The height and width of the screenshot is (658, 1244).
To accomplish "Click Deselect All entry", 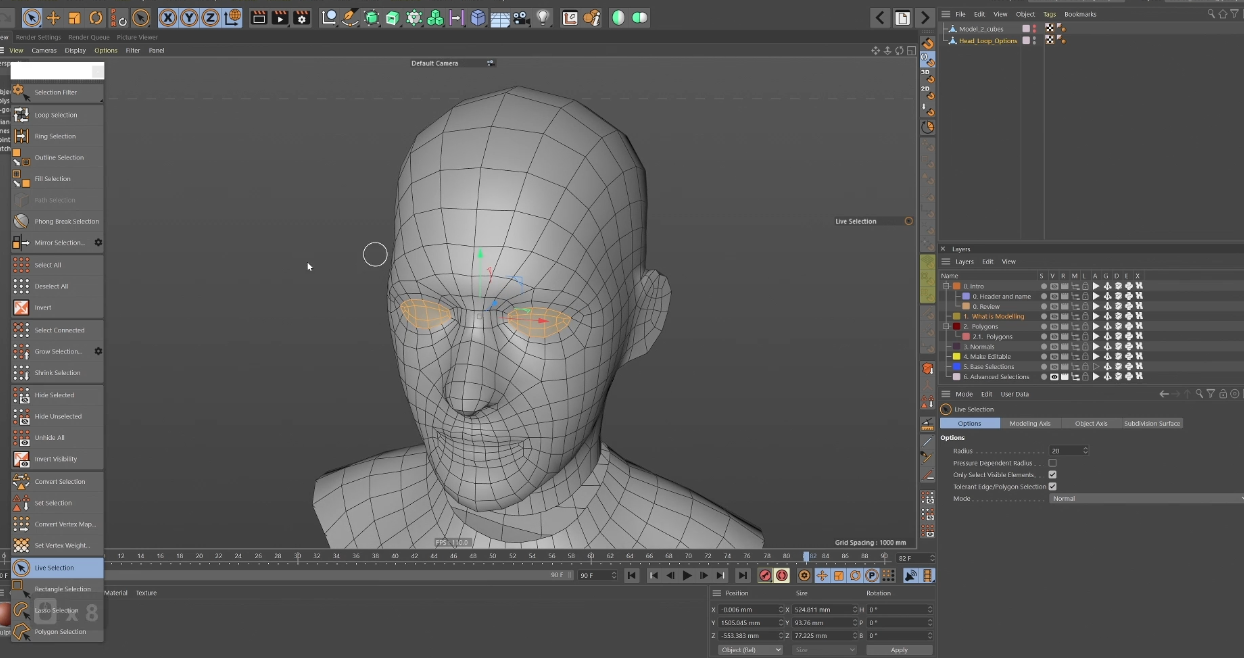I will 57,286.
